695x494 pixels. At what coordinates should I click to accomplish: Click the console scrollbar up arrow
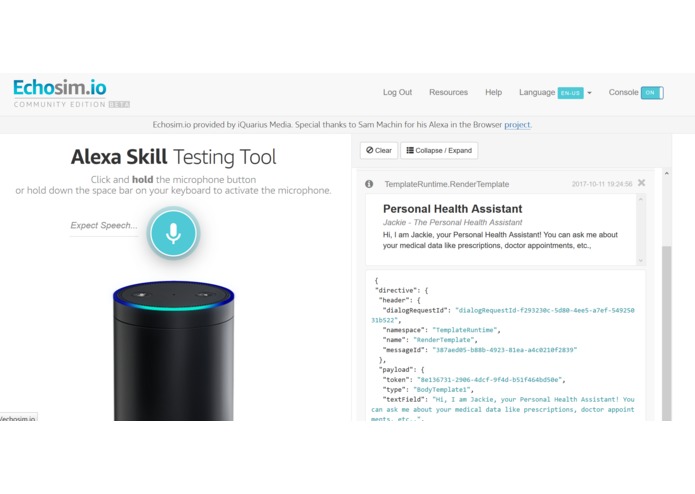click(667, 174)
